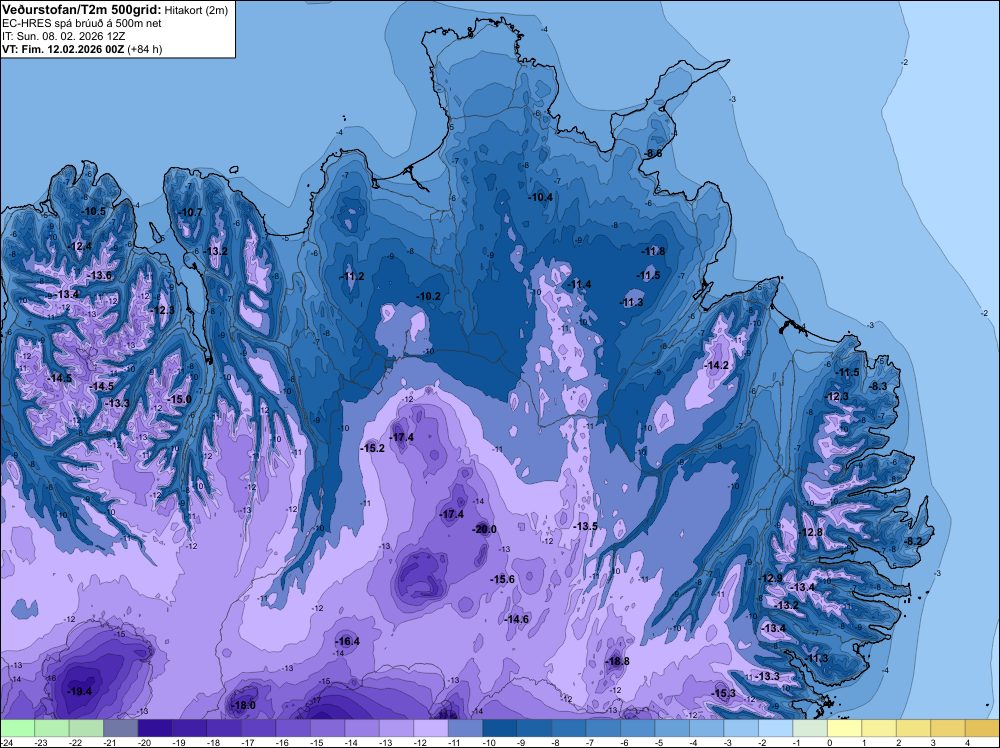Screen dimensions: 1000x748
Task: Select the -18.8 temperature reading
Action: pos(618,661)
